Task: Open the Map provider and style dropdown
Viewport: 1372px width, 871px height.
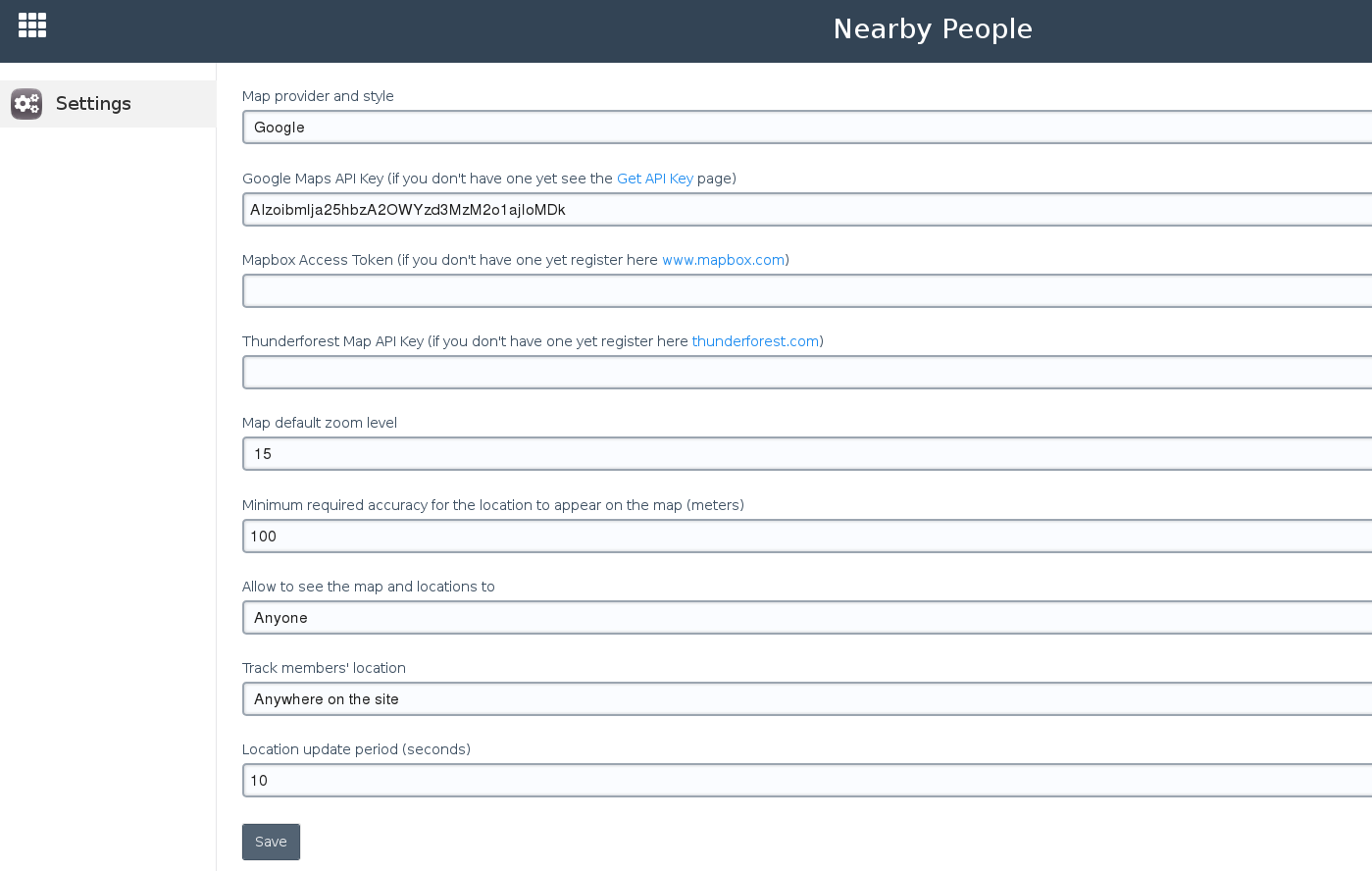Action: pos(806,128)
